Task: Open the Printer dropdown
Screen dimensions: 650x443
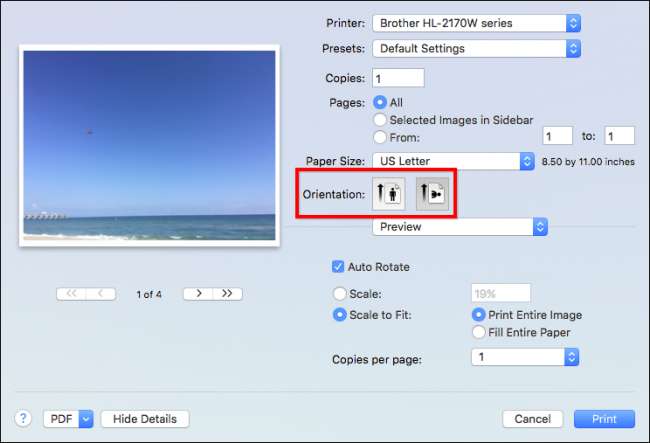Action: point(476,23)
